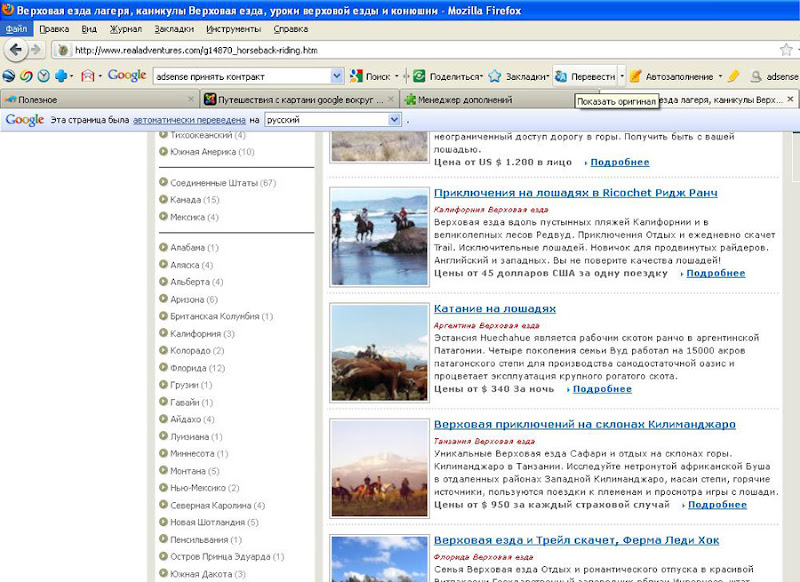Select Флорида (12) in region list
The image size is (800, 582).
point(197,368)
